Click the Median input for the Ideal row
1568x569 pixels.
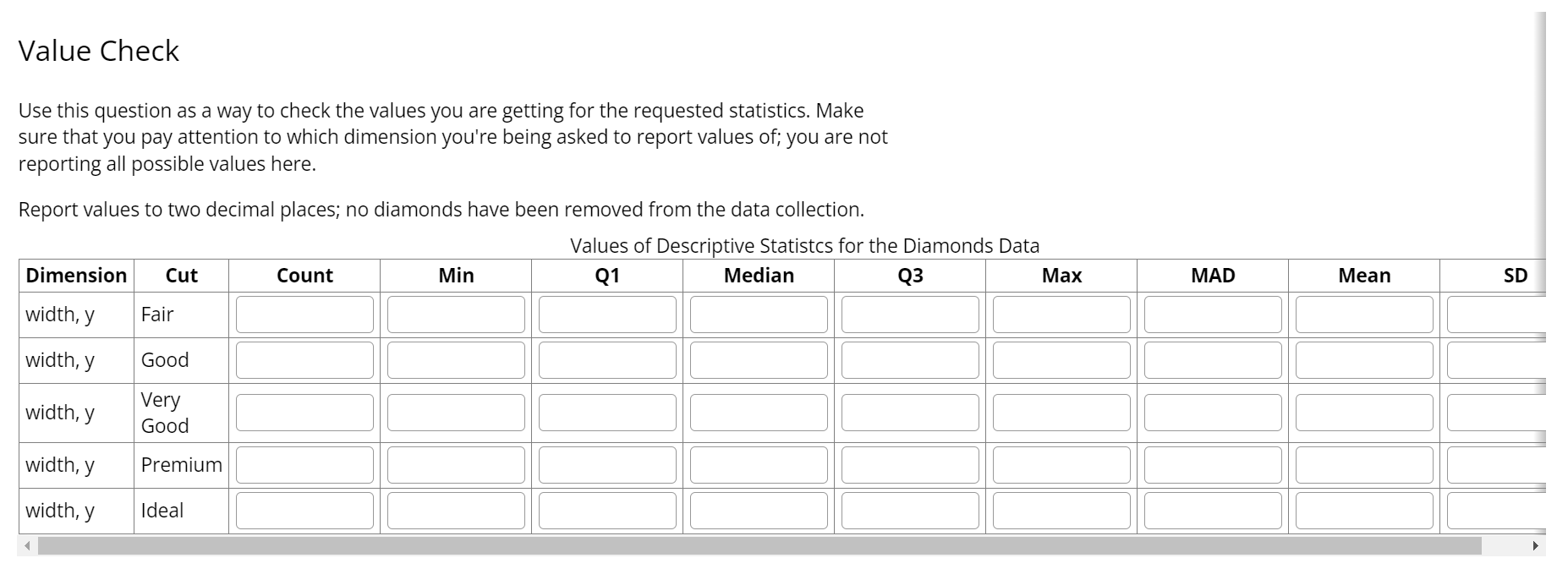pos(758,511)
